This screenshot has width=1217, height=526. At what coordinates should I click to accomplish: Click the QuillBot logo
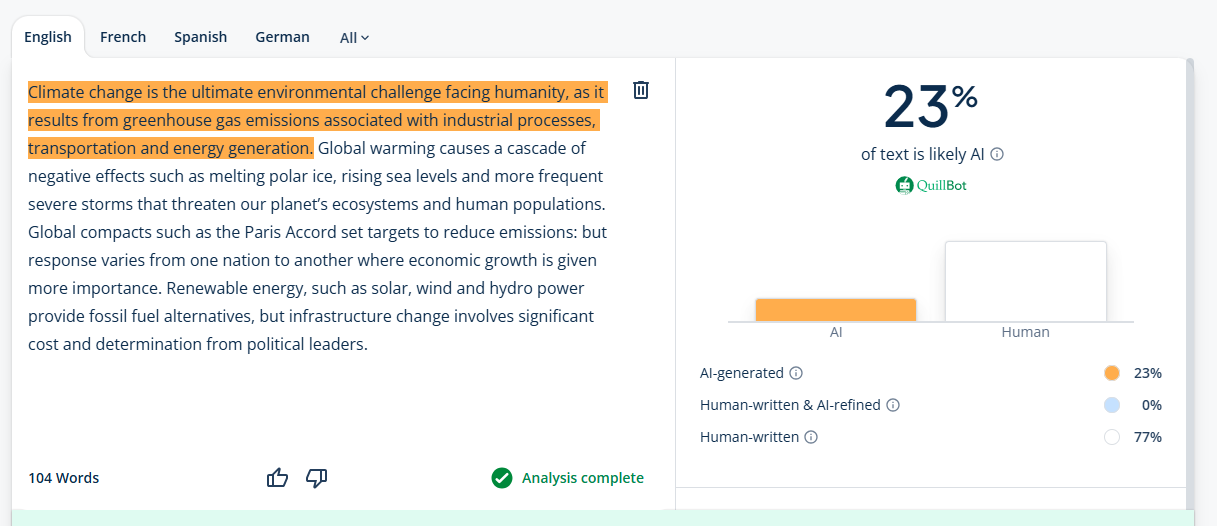click(931, 185)
